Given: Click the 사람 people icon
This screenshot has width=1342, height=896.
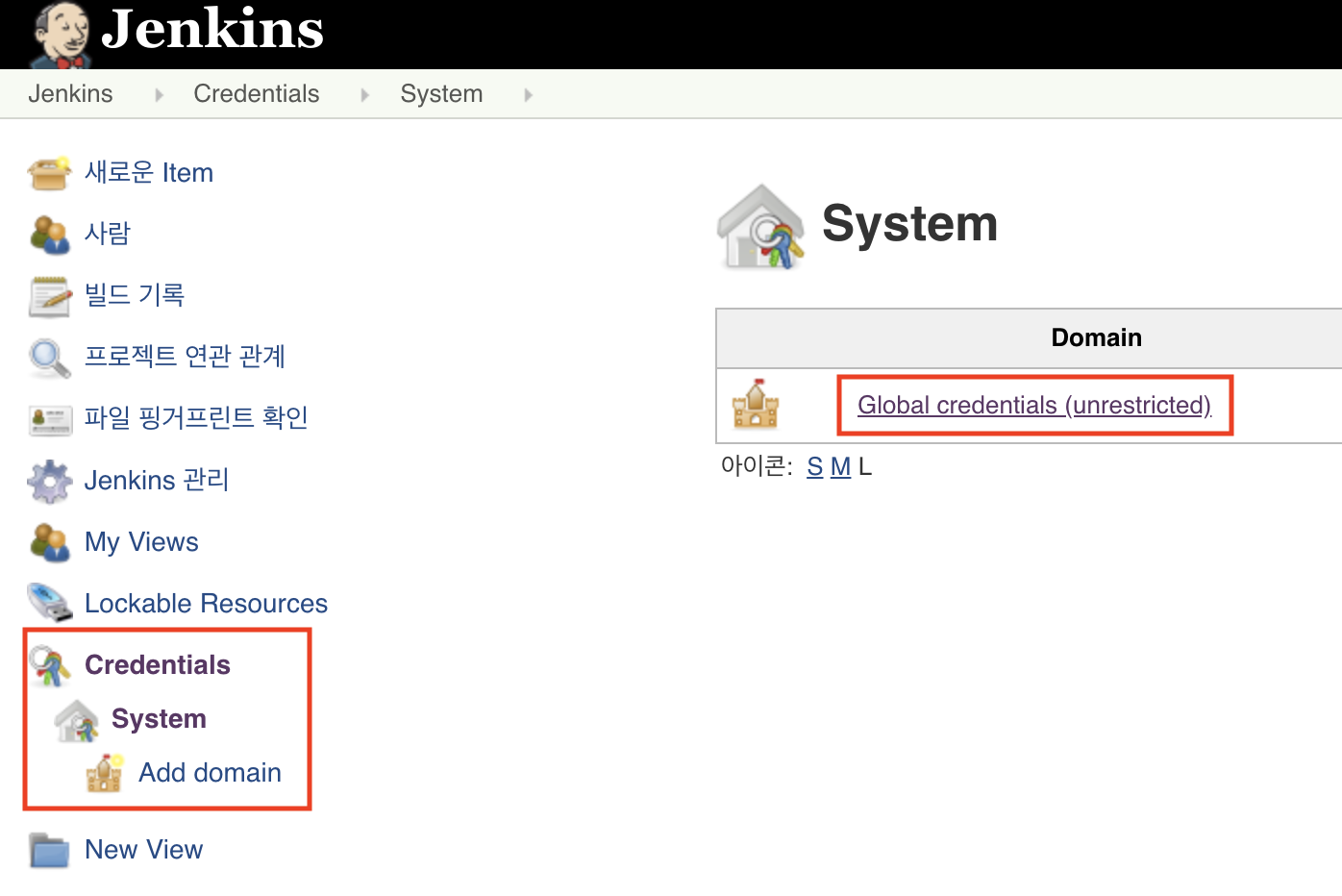Looking at the screenshot, I should [49, 234].
